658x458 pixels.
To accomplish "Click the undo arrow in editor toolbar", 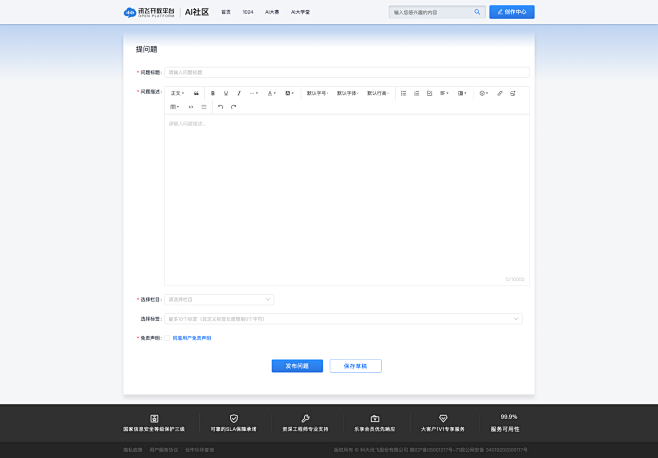I will [221, 107].
